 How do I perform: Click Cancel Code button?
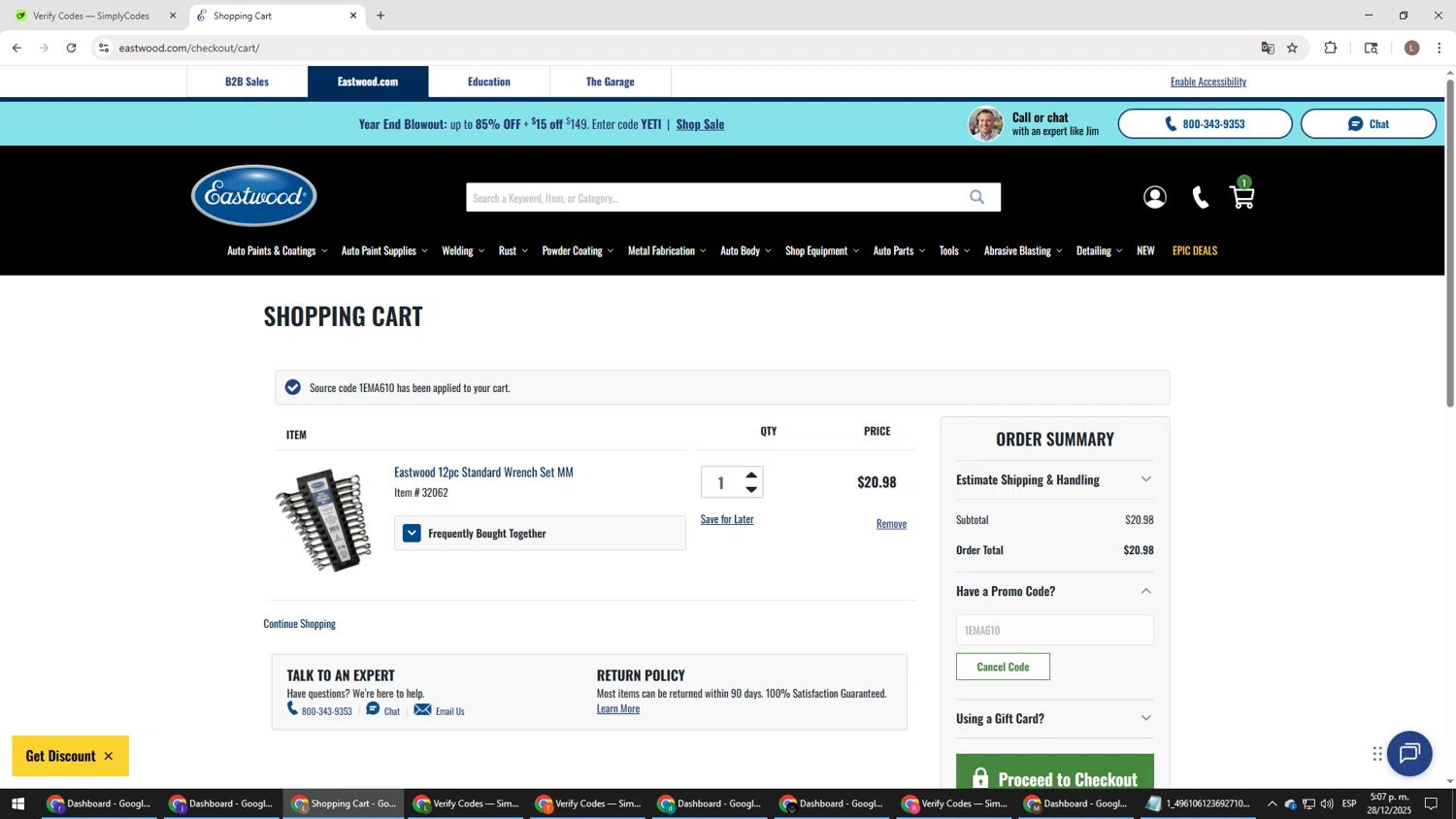point(1003,667)
